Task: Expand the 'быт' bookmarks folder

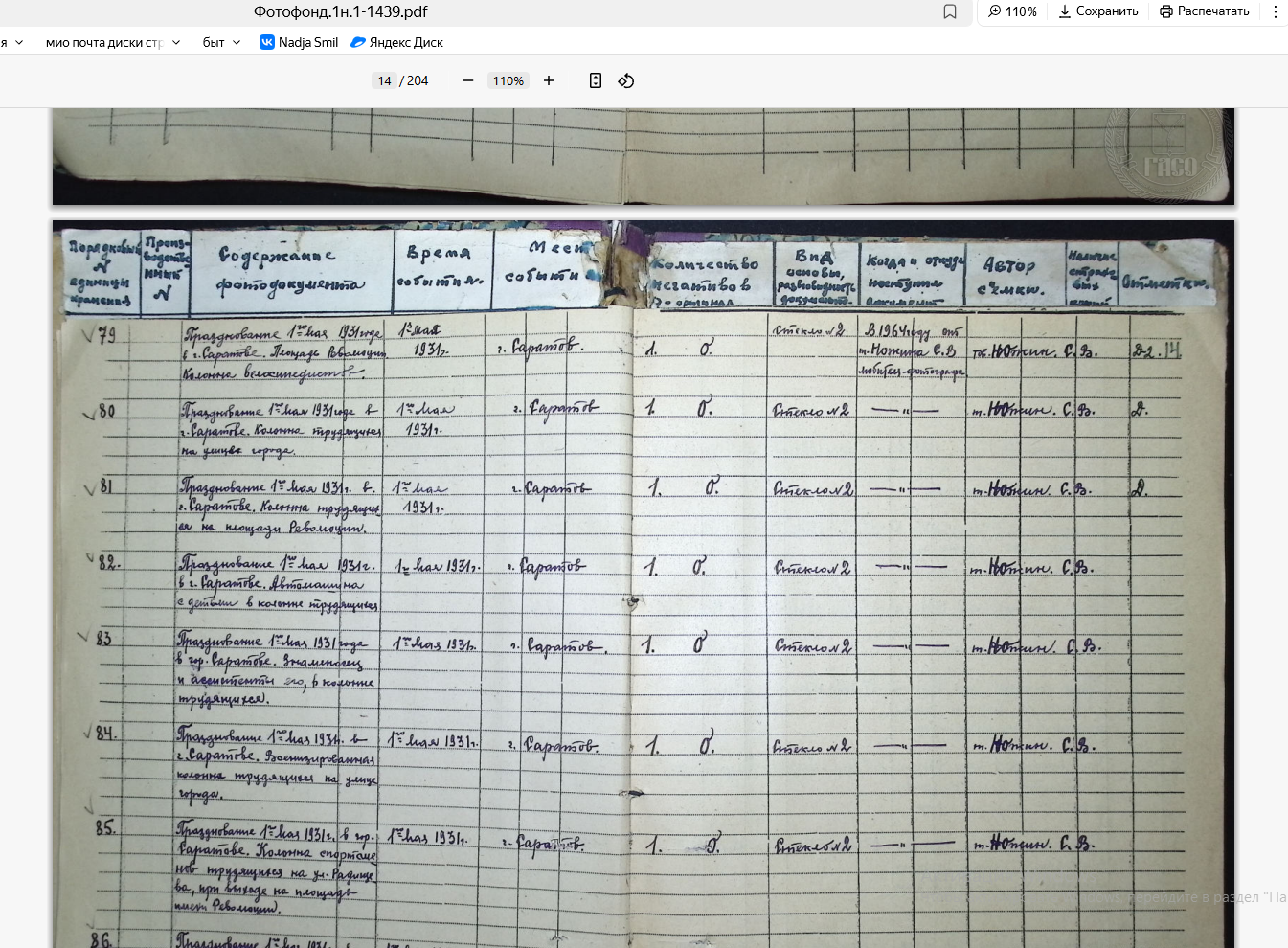Action: 221,42
